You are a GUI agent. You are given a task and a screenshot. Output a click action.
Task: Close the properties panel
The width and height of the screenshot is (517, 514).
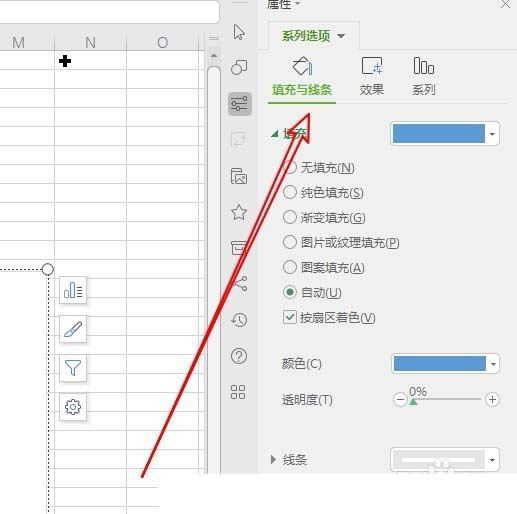point(506,4)
